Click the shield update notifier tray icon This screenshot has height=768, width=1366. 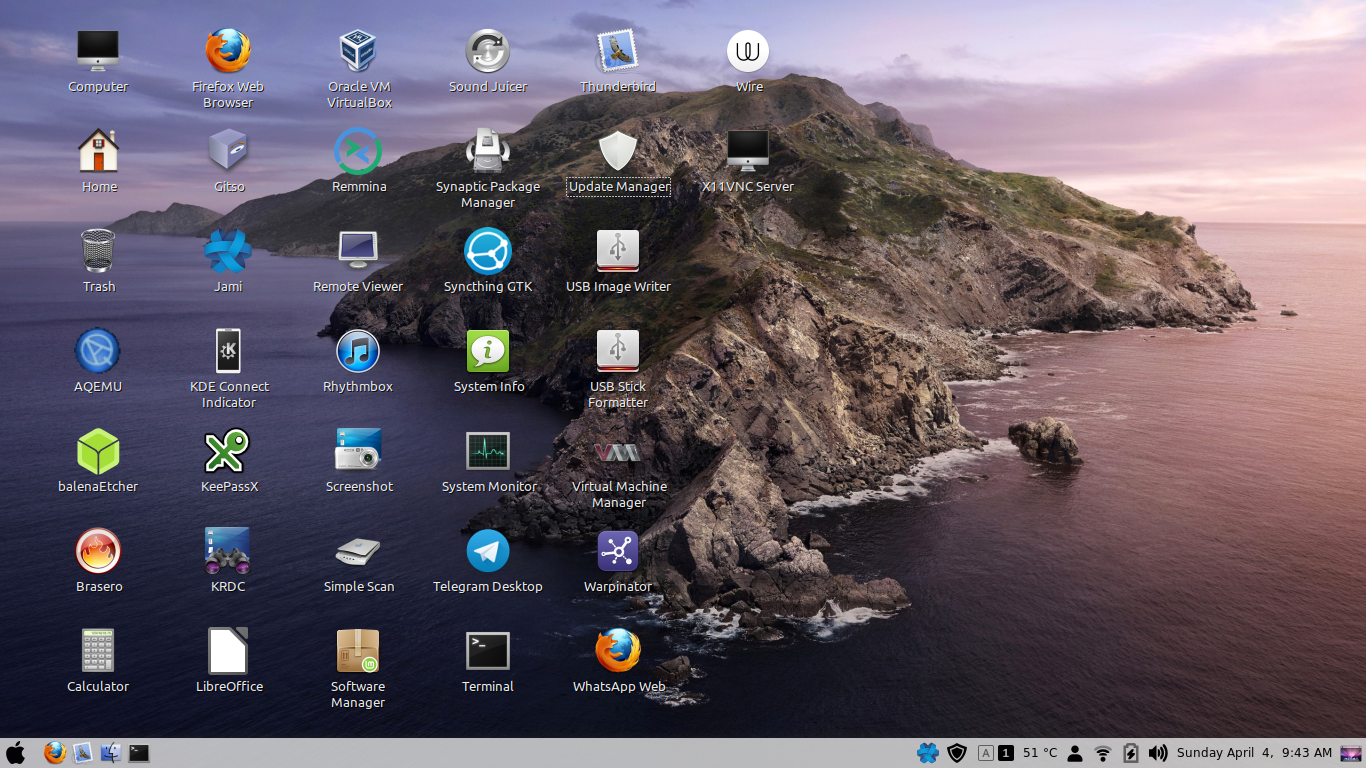[957, 753]
